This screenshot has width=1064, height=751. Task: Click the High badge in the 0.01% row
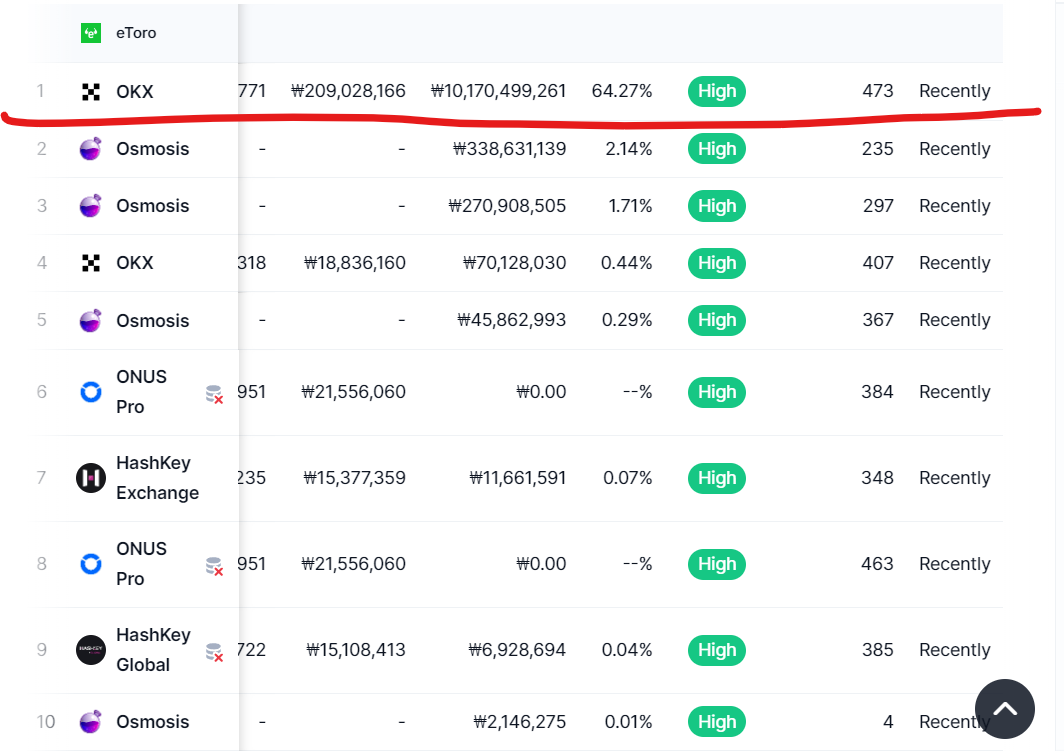click(717, 722)
